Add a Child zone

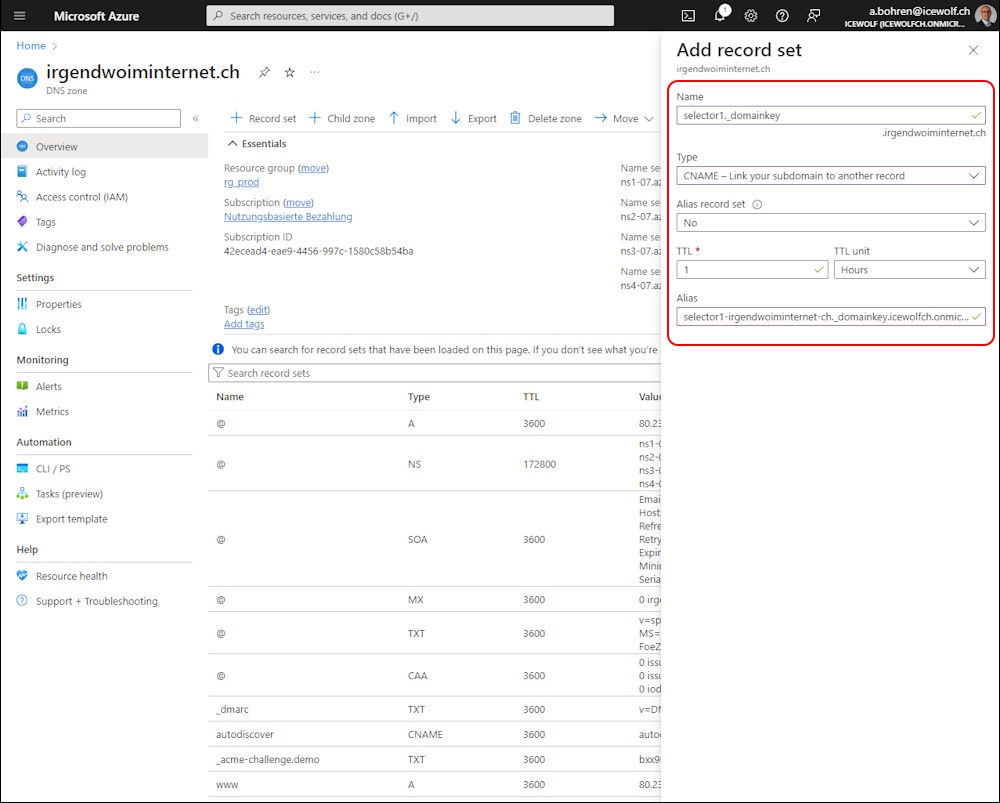coord(342,119)
